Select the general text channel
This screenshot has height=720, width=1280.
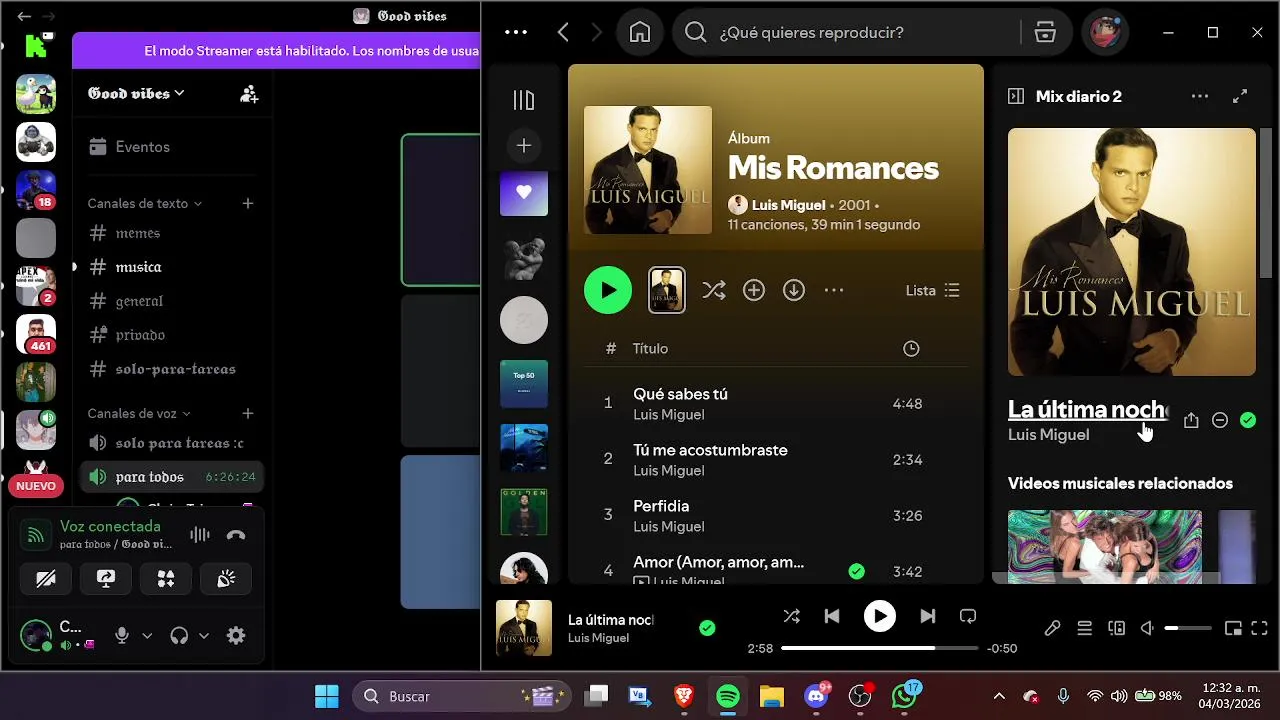(172, 301)
